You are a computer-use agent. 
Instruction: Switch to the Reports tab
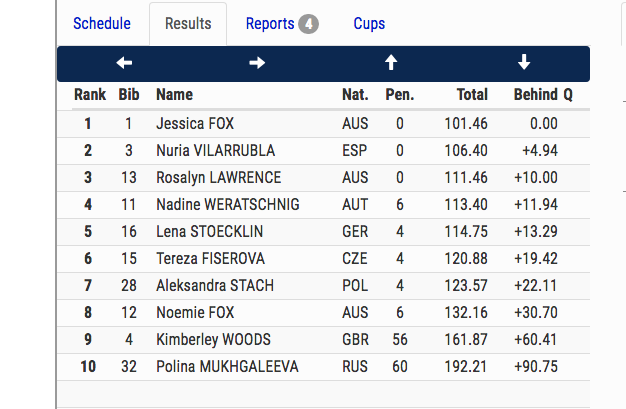270,24
